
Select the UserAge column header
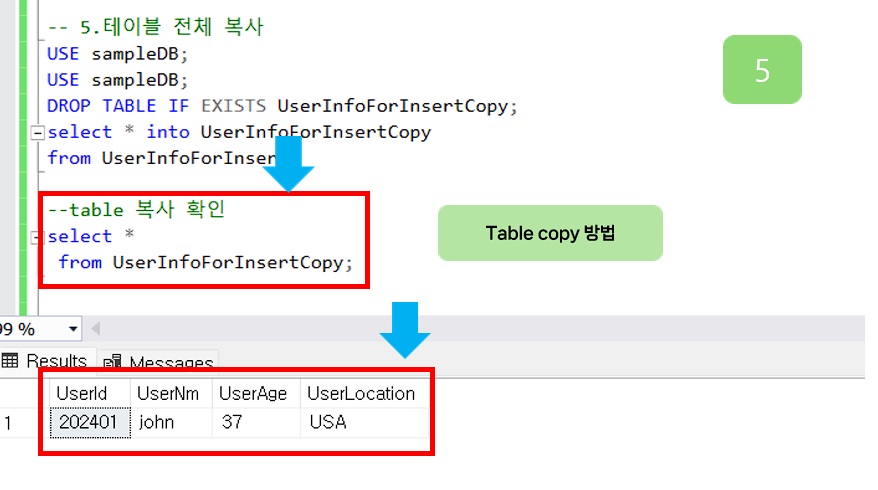256,394
